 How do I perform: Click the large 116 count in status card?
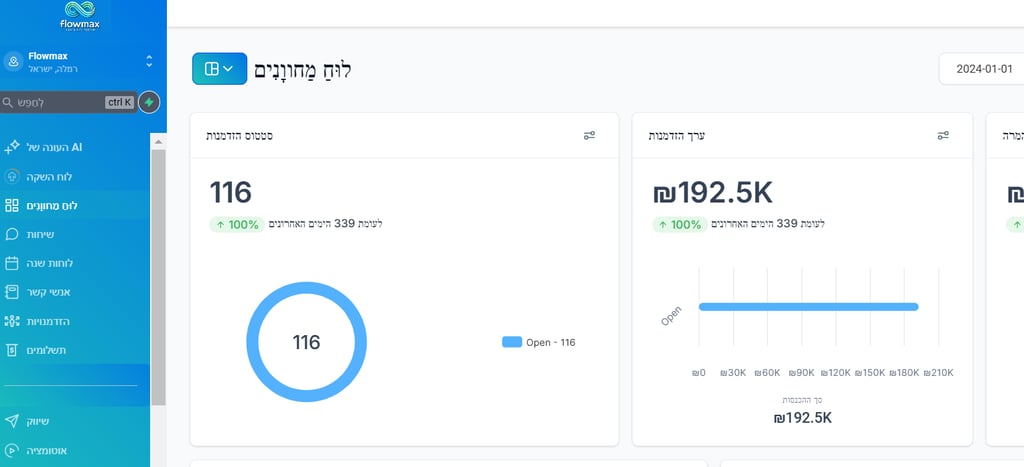[x=231, y=193]
